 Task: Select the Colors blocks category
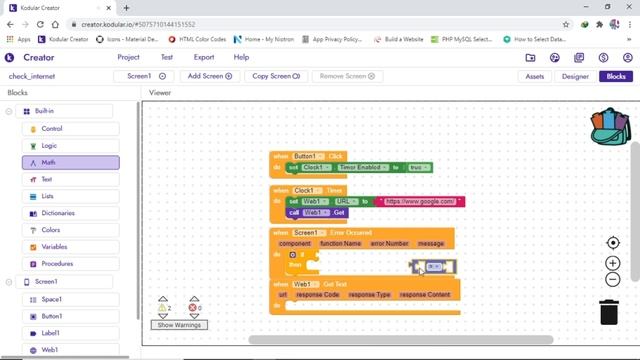tap(71, 230)
